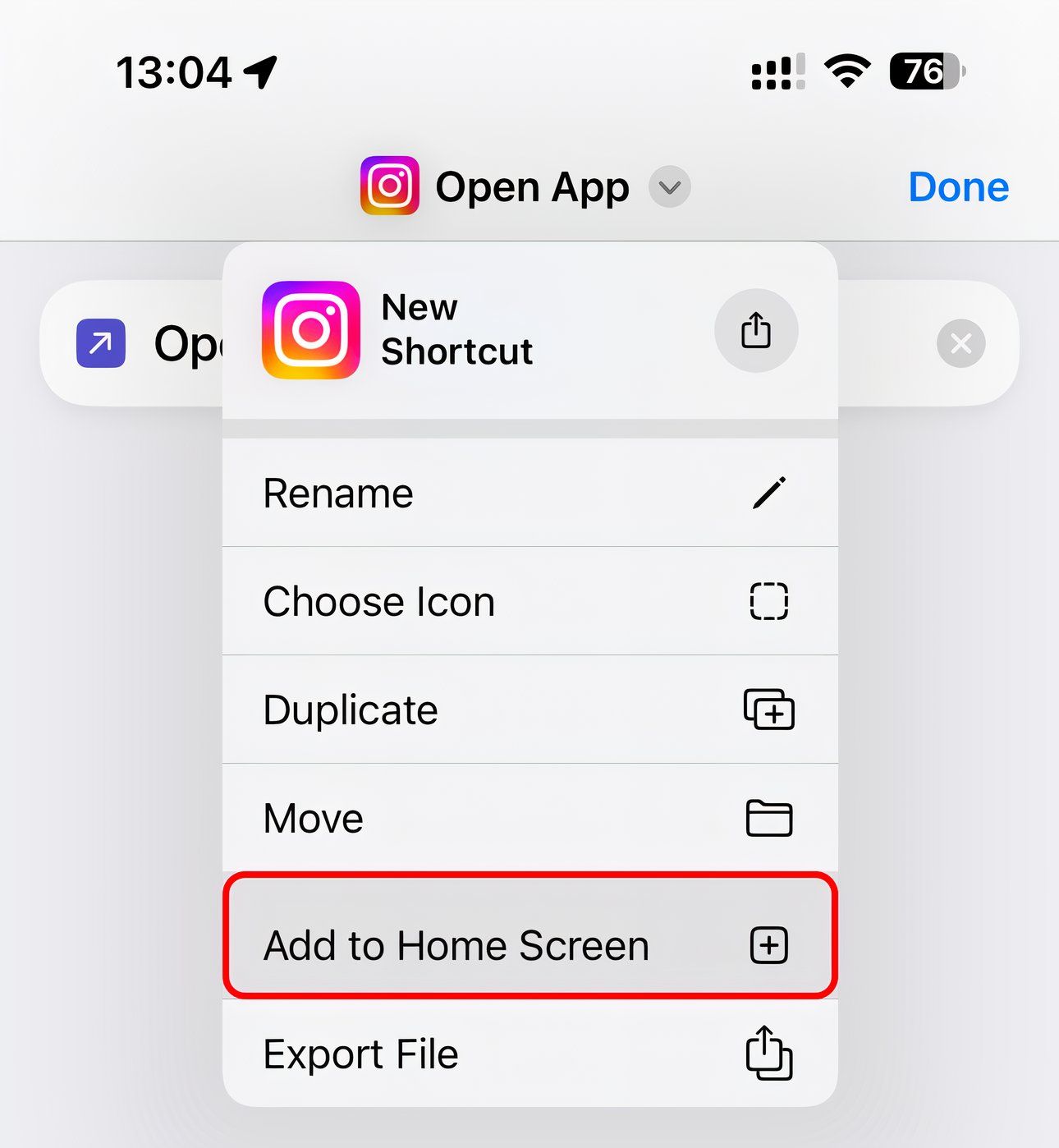Tap the Open App title text

pos(532,187)
